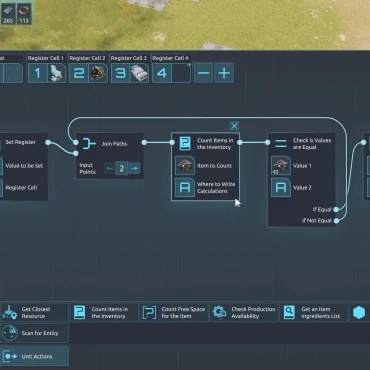Screen dimensions: 370x370
Task: Click the If Not Equal output connector
Action: 336,220
